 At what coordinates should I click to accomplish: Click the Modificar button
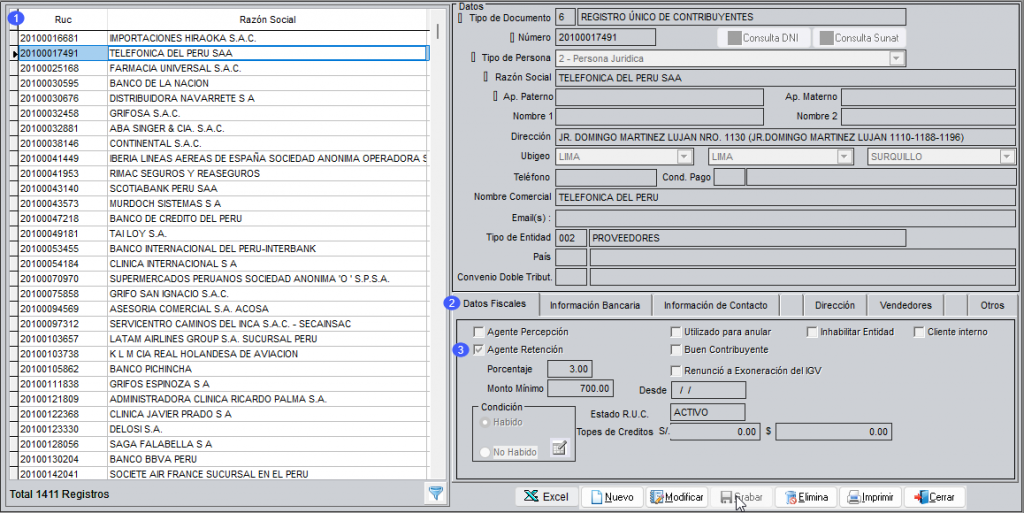[x=677, y=497]
